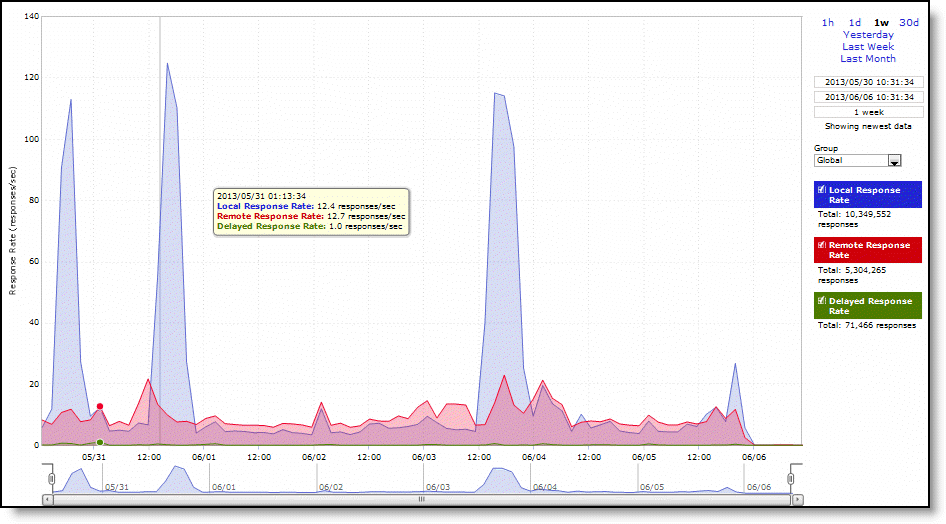
Task: Click the green delayed data point marker
Action: pyautogui.click(x=100, y=442)
